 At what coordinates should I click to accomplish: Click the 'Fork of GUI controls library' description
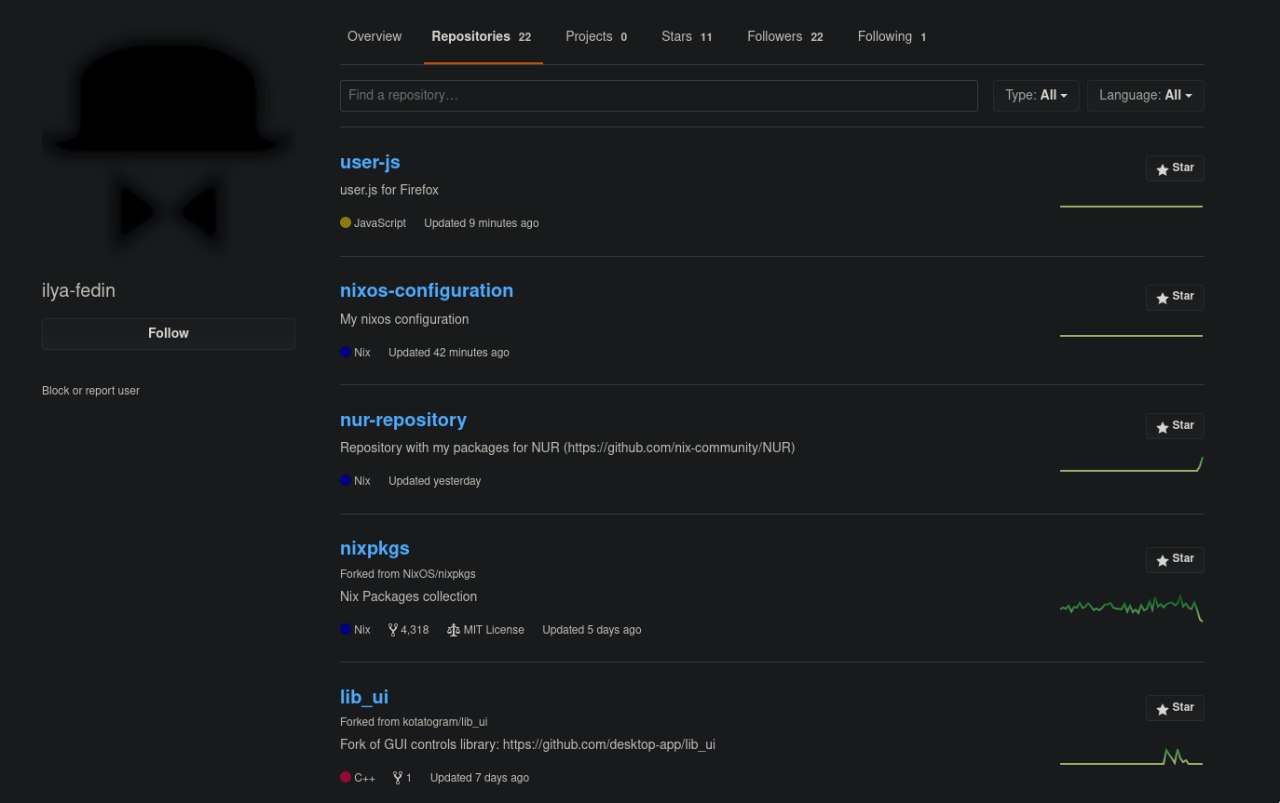point(528,744)
